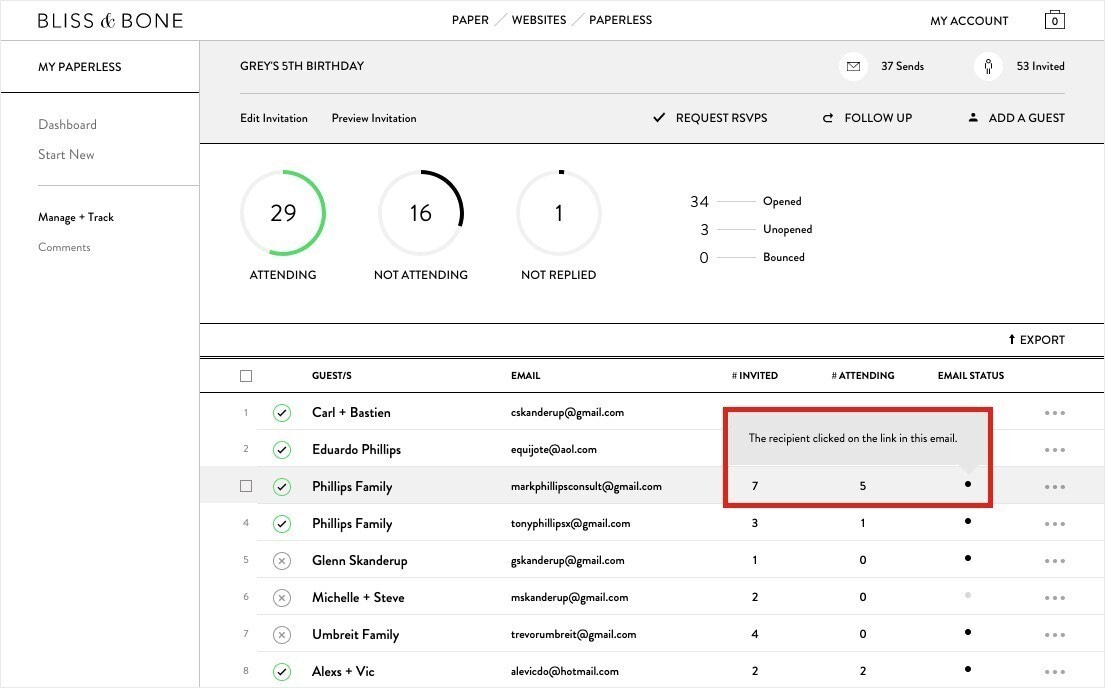Click the grey email status dot for Michelle + Steve
Viewport: 1105px width, 688px height.
click(967, 595)
